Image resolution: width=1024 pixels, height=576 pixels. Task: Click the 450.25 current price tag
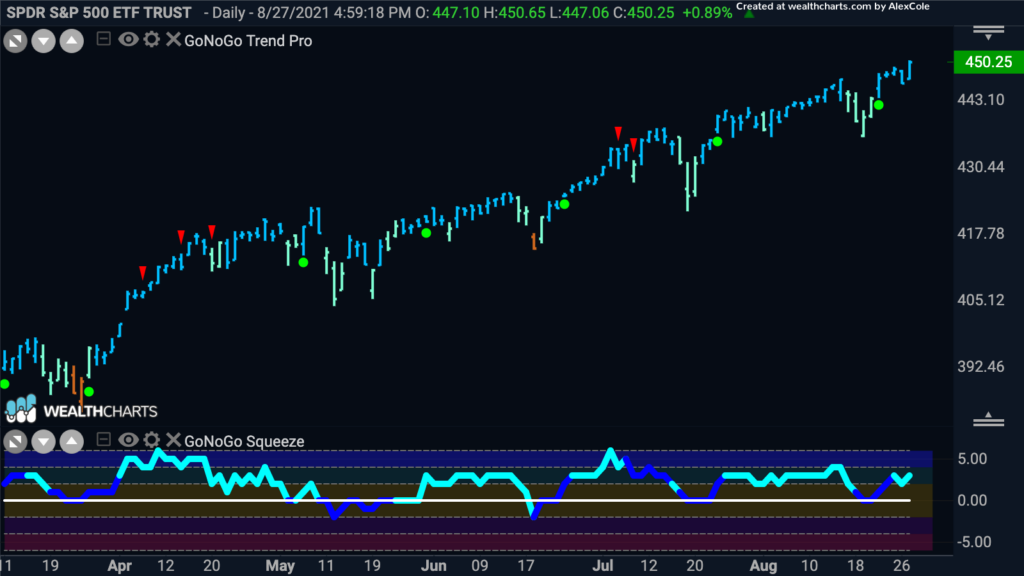coord(988,62)
